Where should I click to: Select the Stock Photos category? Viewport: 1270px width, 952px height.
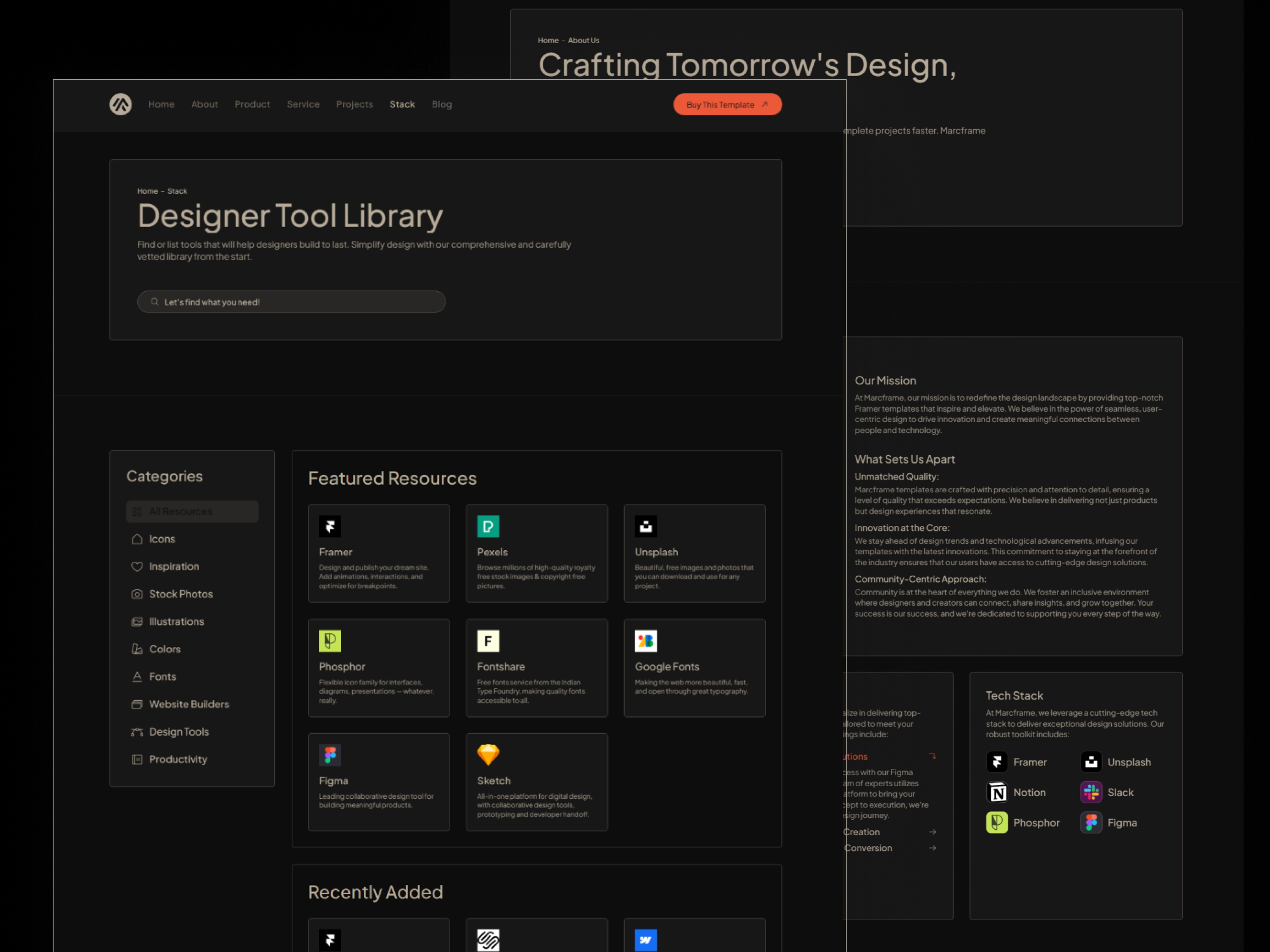[181, 593]
